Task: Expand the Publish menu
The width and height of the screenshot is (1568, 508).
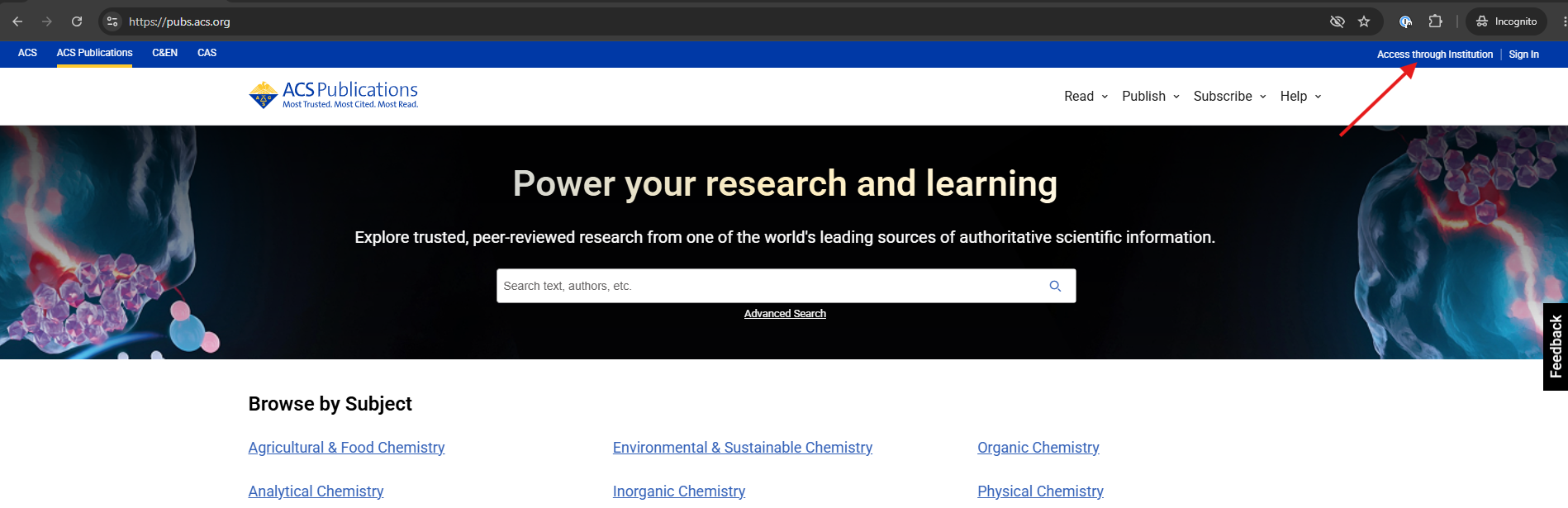Action: [x=1151, y=97]
